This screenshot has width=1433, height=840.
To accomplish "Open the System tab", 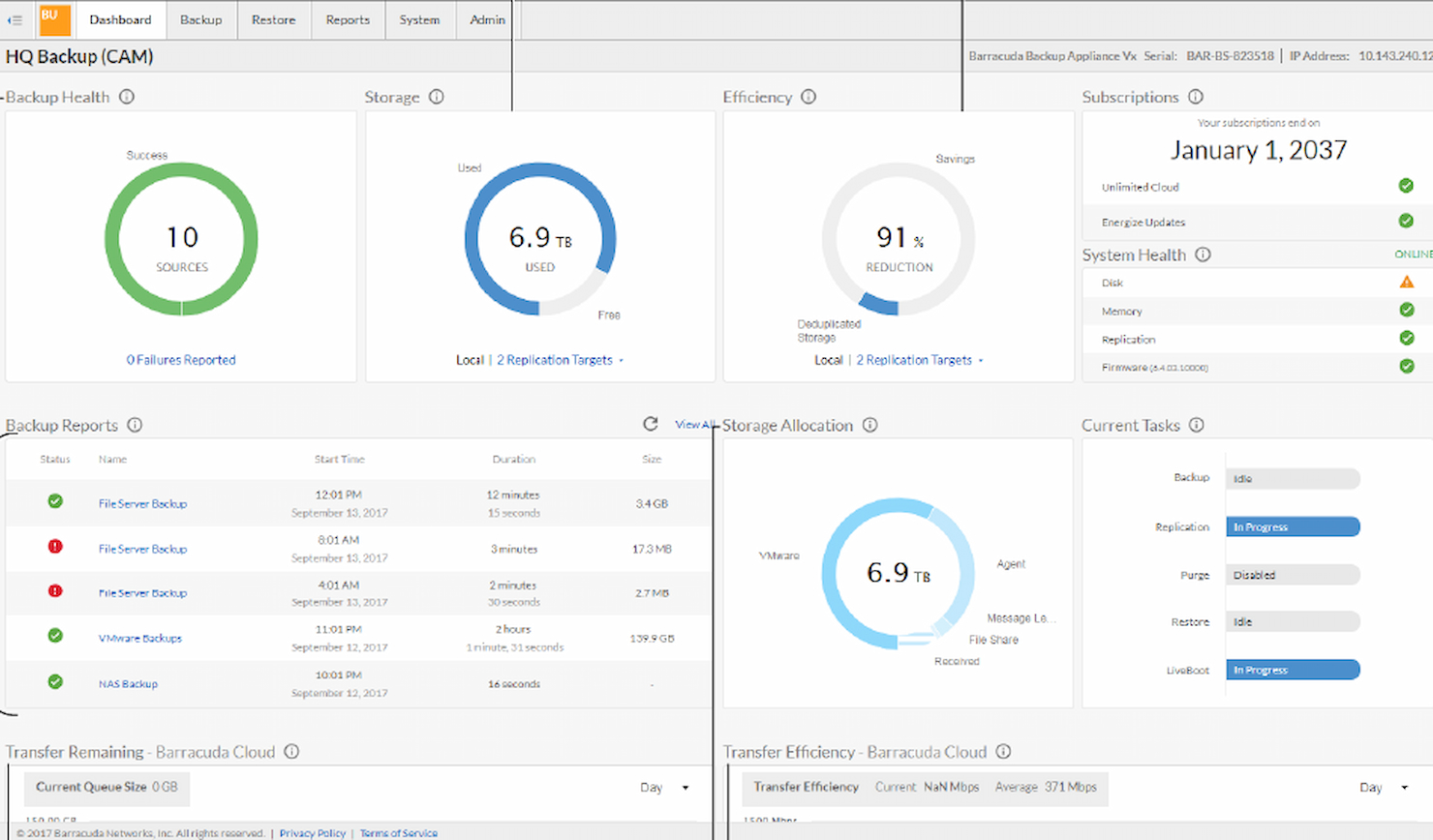I will (419, 19).
